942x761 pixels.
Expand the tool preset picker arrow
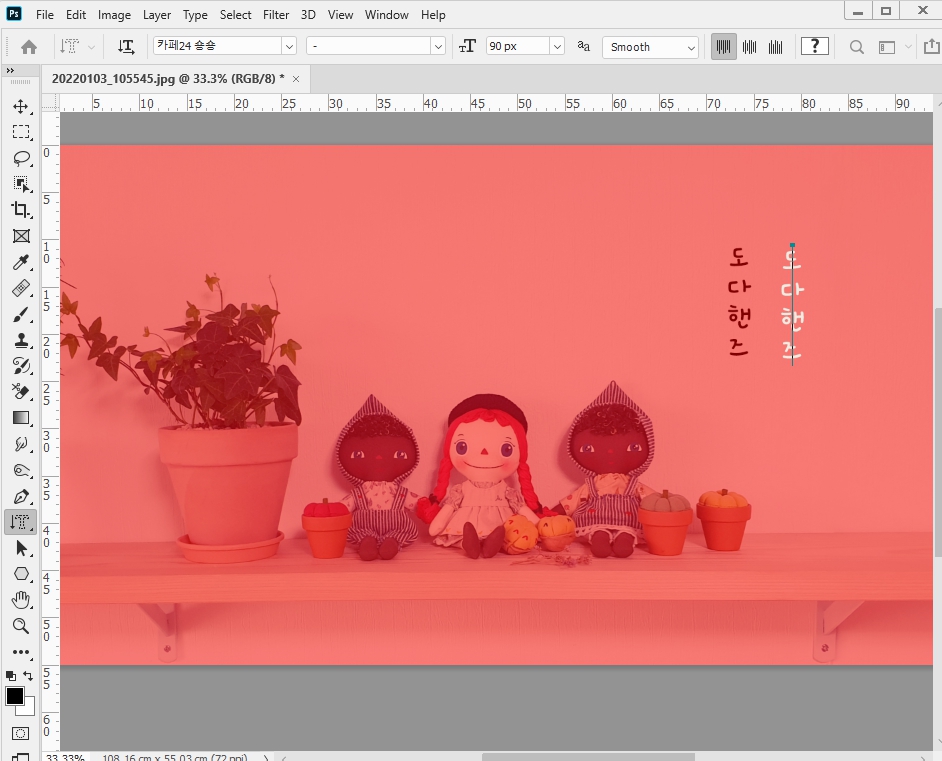click(91, 47)
